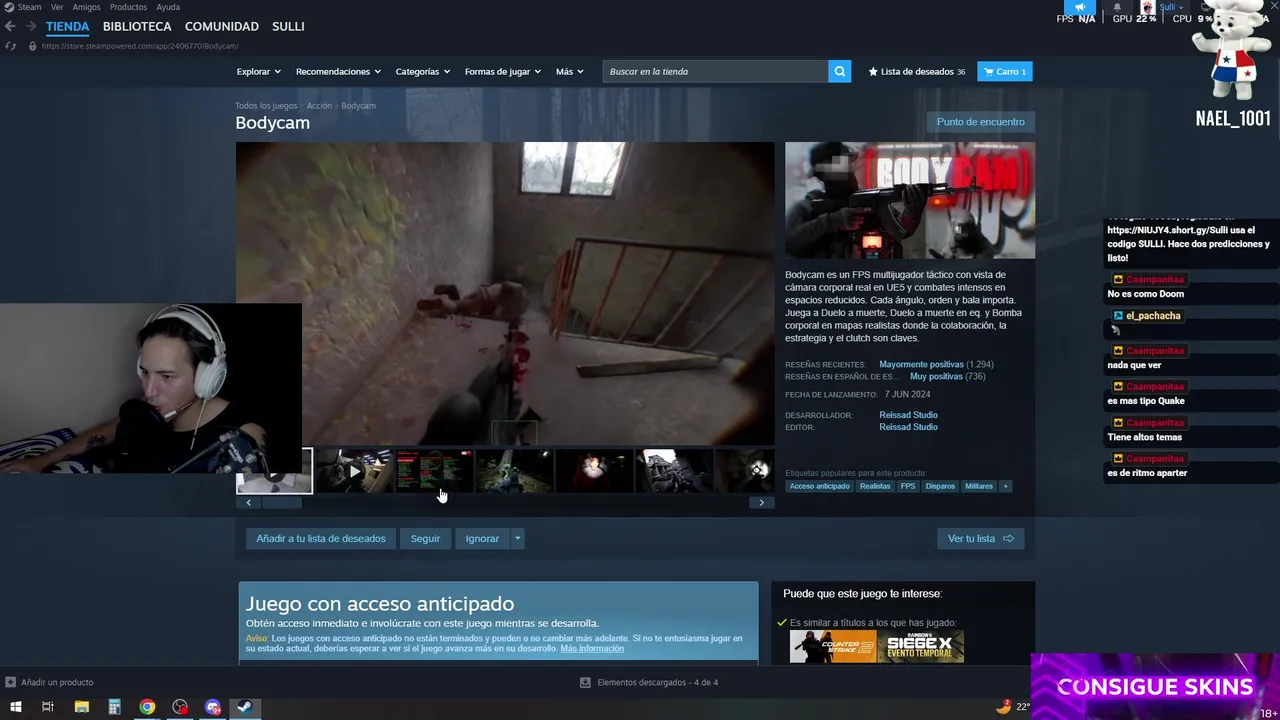Expand the Explorar dropdown
1280x720 pixels.
point(258,71)
